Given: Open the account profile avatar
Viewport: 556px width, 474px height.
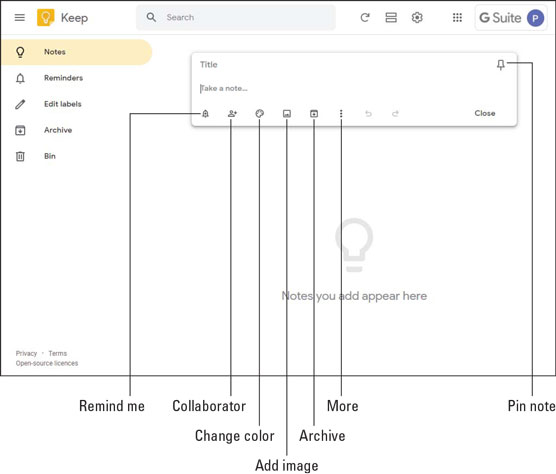Looking at the screenshot, I should coord(535,18).
